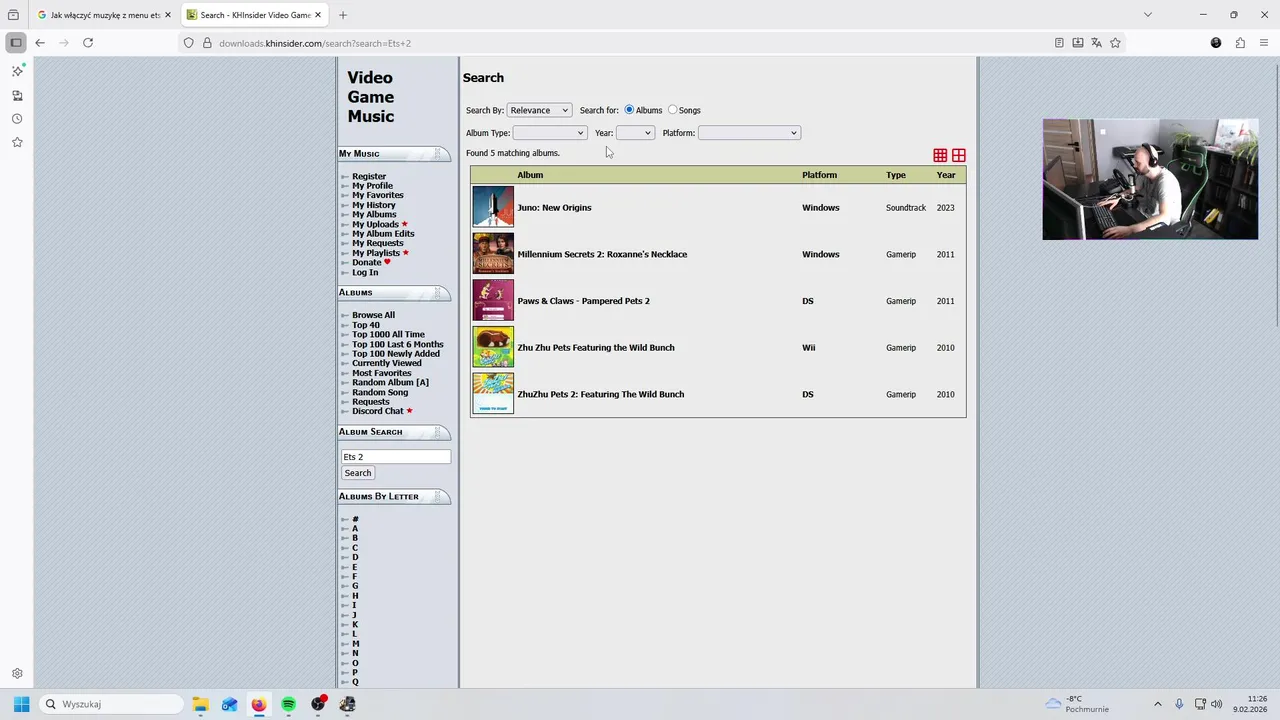Click the Search button under Album Search
1280x720 pixels.
(x=357, y=473)
